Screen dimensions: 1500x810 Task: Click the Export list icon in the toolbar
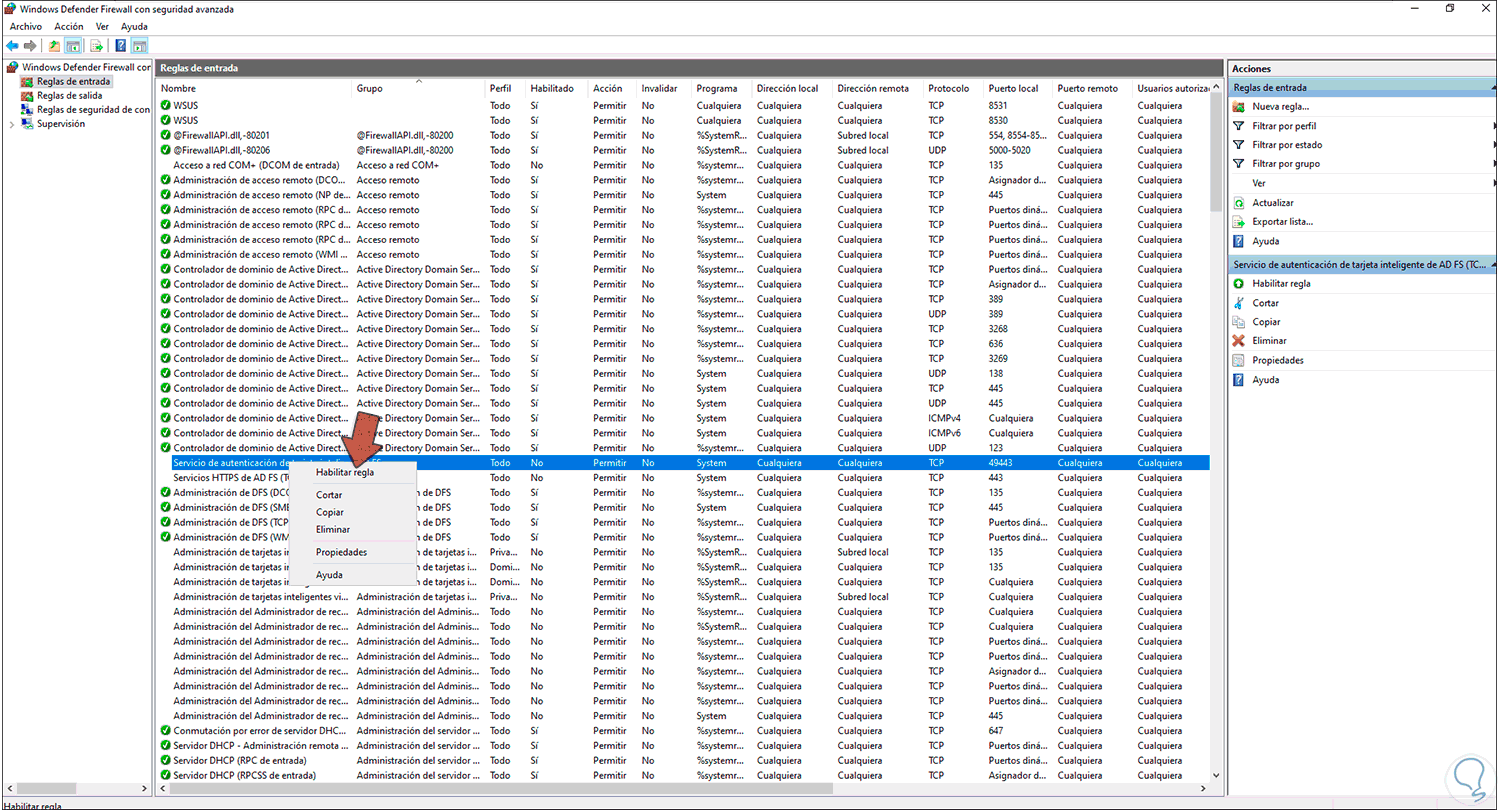coord(97,45)
